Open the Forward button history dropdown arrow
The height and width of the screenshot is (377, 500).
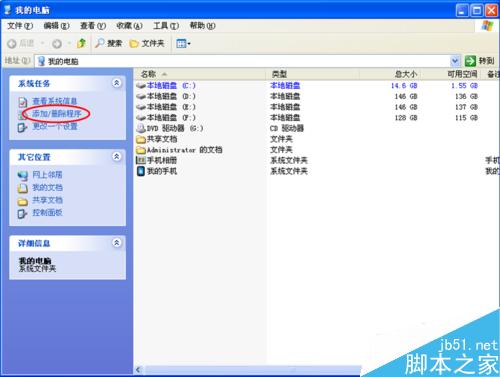point(69,43)
